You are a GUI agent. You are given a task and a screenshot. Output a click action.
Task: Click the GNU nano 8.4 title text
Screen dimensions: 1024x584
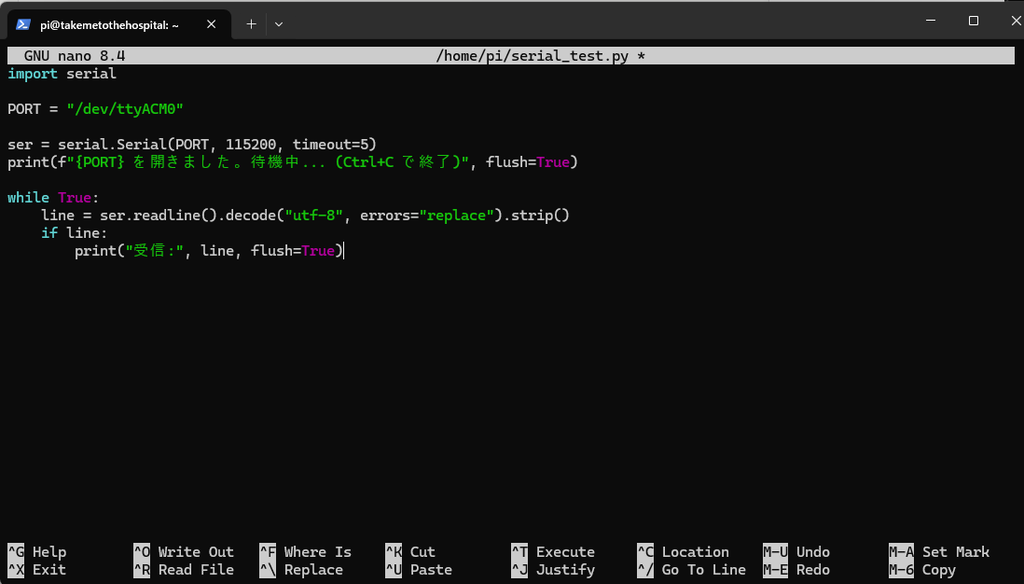(x=74, y=56)
